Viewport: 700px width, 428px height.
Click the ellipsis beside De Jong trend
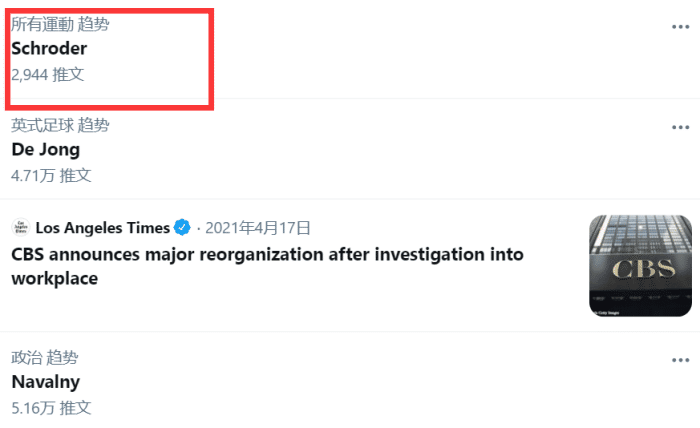(x=681, y=128)
